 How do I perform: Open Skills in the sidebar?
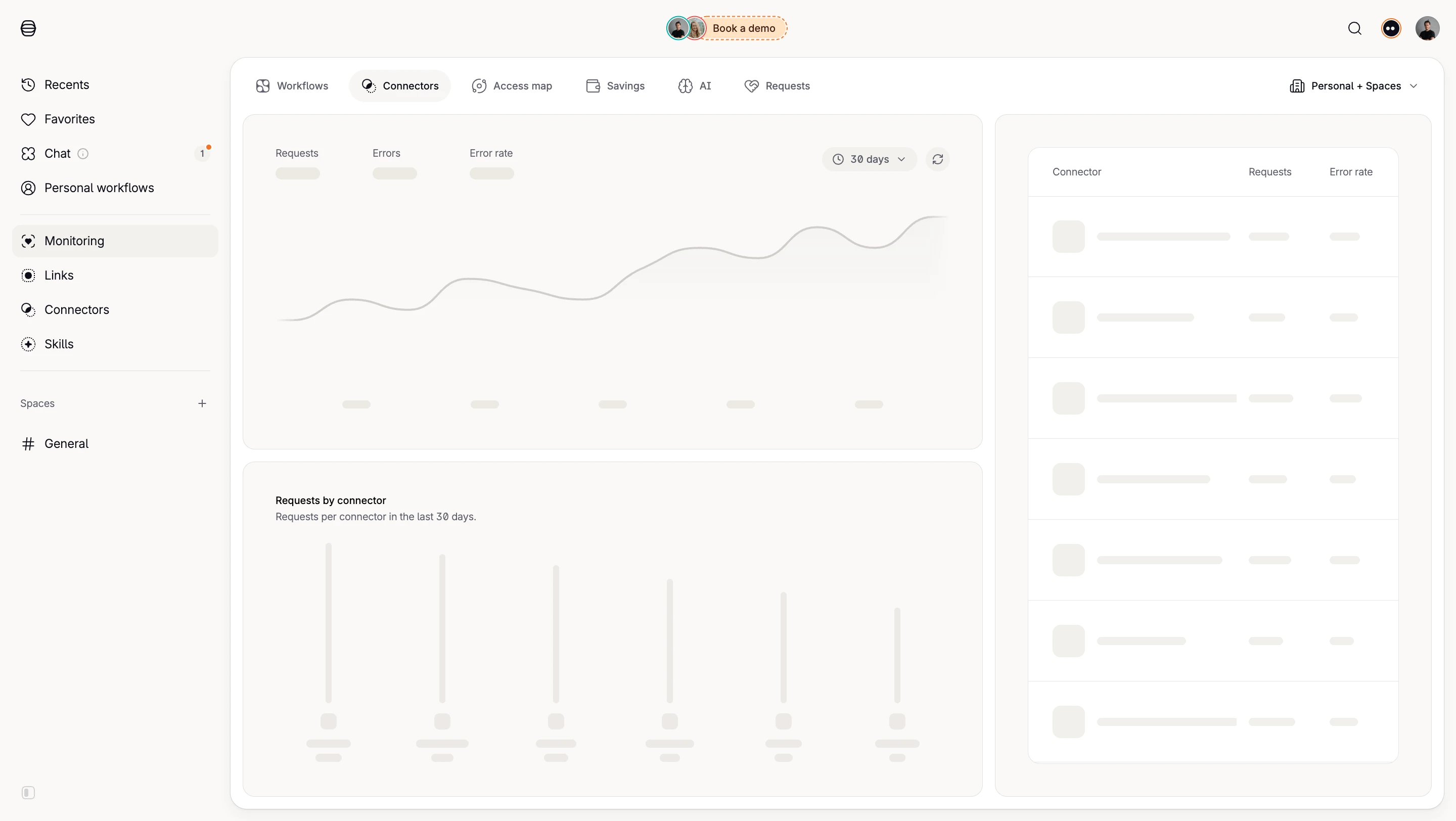click(x=115, y=345)
